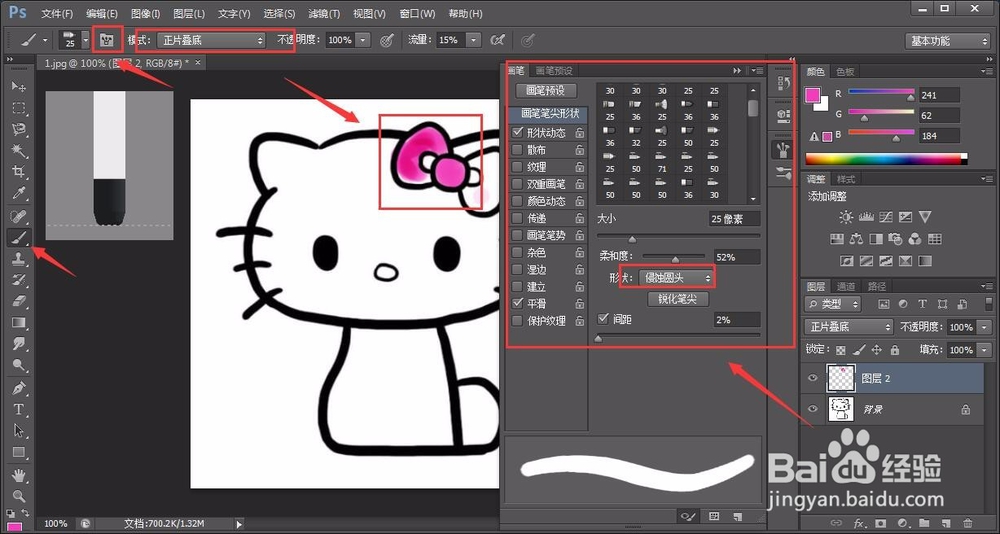This screenshot has height=534, width=1000.
Task: Click the Color Balance adjustment icon
Action: point(857,239)
